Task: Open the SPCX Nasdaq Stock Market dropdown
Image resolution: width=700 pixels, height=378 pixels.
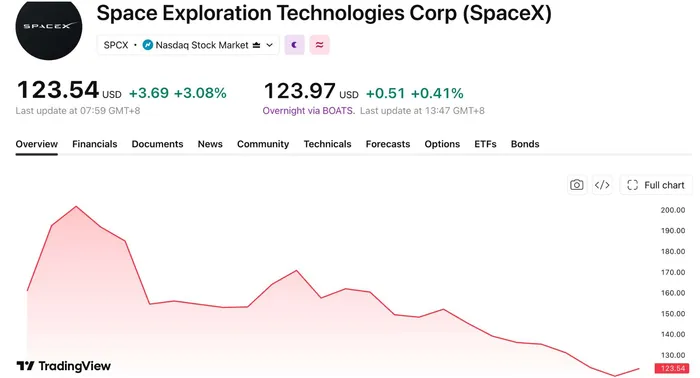Action: (x=188, y=45)
